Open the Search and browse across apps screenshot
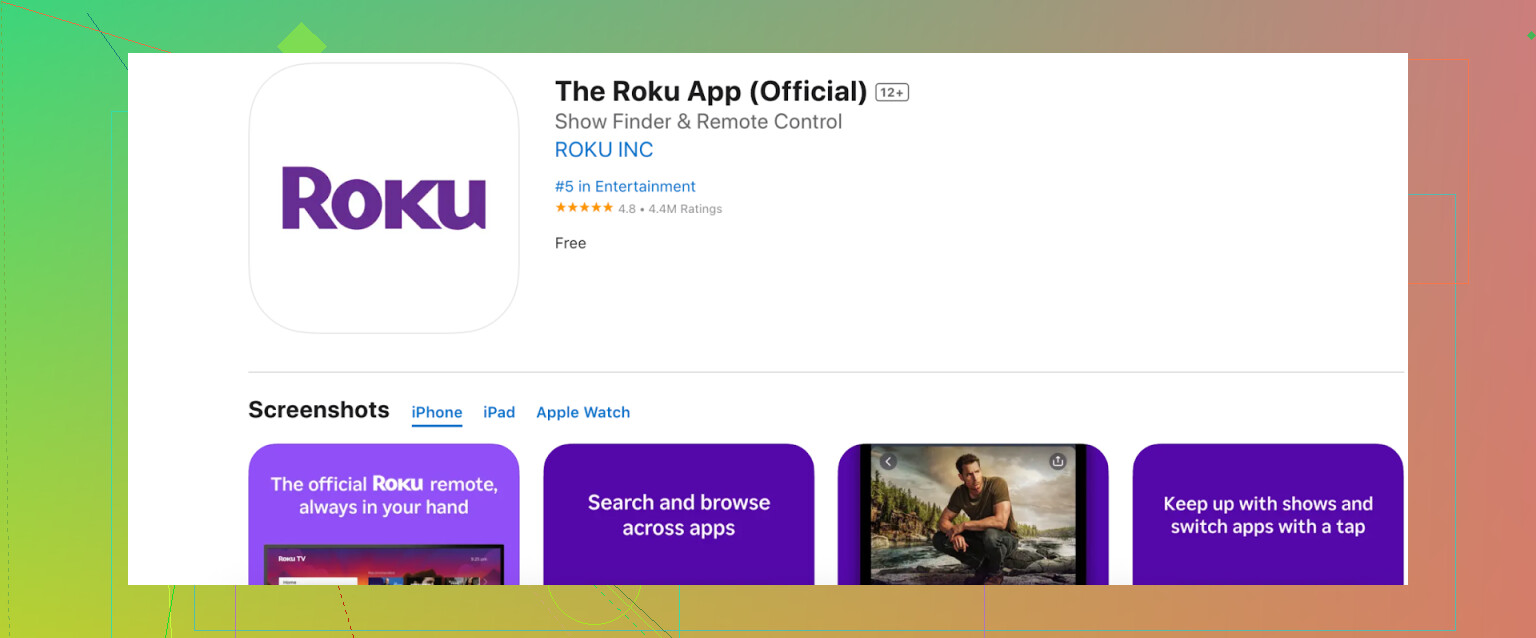The height and width of the screenshot is (638, 1536). click(x=679, y=514)
